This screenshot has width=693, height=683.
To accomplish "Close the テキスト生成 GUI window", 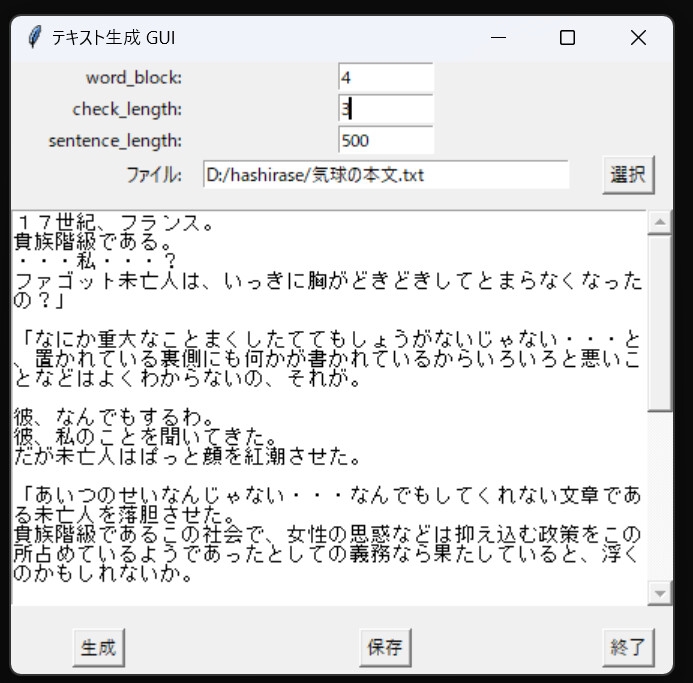I will tap(638, 38).
